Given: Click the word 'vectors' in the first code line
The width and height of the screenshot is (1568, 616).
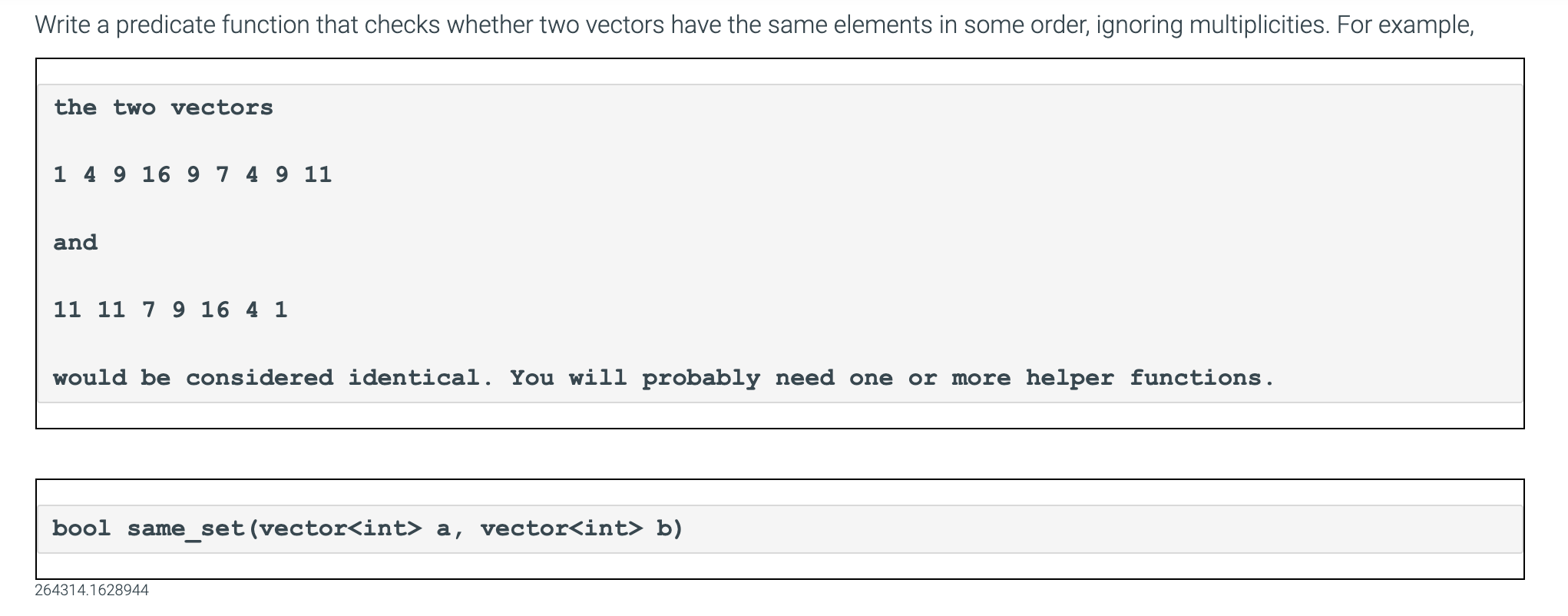Looking at the screenshot, I should [x=222, y=108].
